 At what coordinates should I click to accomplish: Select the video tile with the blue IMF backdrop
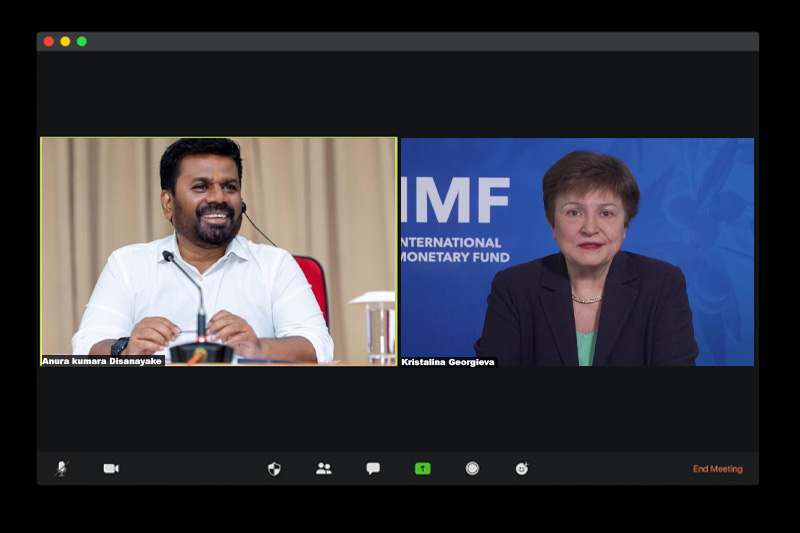[x=576, y=250]
